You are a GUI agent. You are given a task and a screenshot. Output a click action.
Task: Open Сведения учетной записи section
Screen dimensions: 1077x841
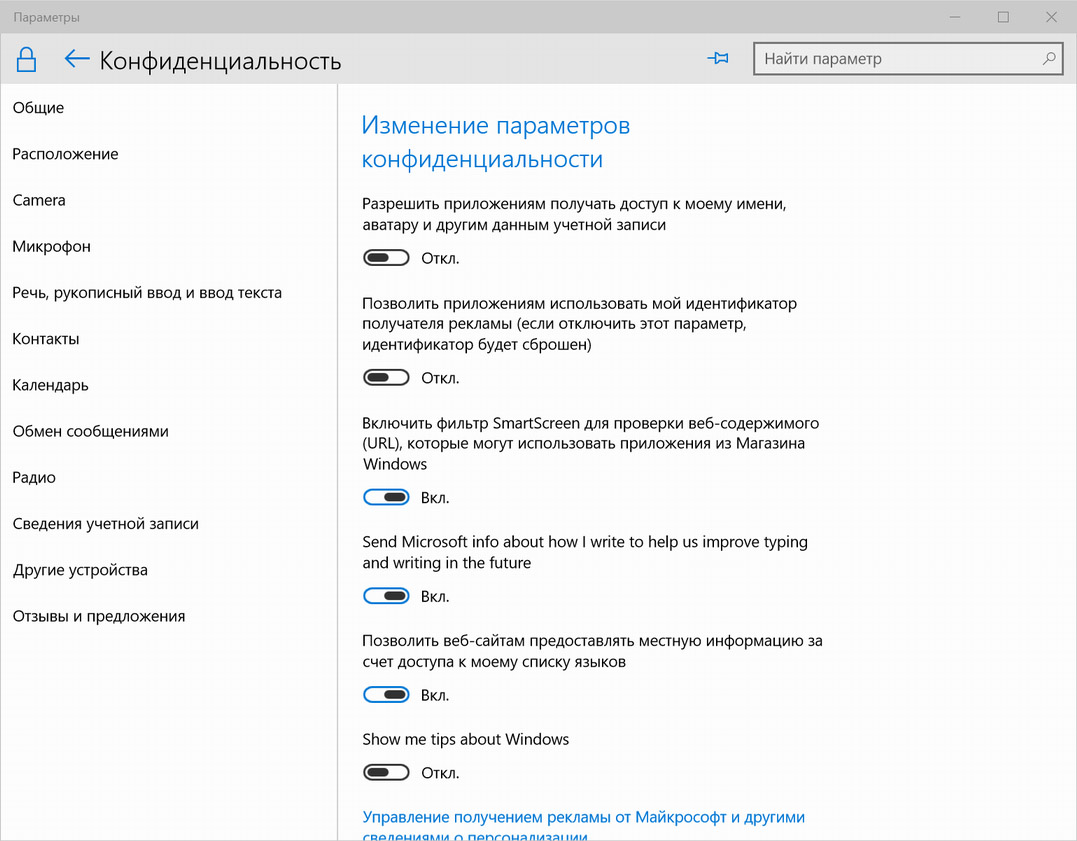point(106,524)
